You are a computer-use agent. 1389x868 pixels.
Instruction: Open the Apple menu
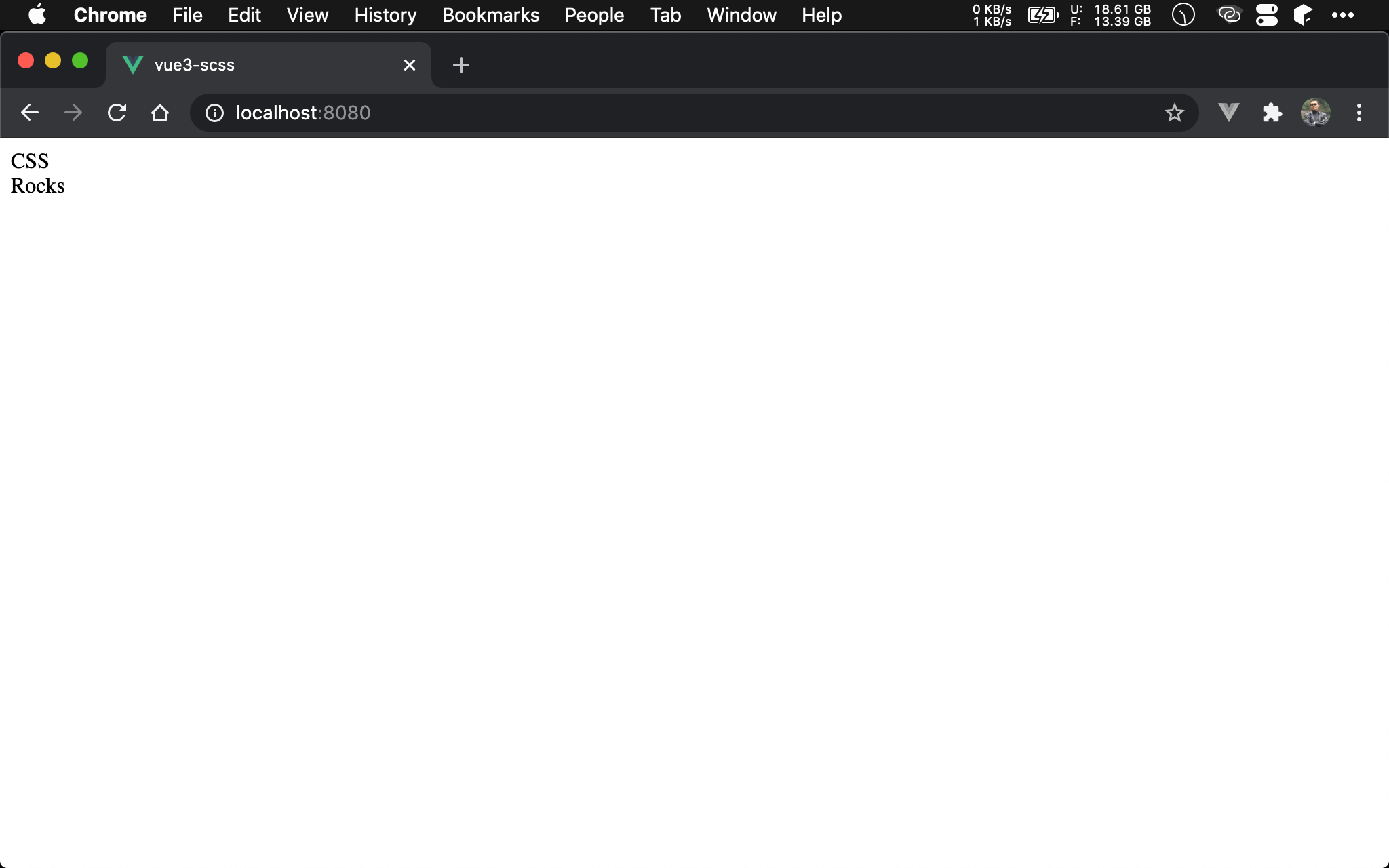point(37,15)
